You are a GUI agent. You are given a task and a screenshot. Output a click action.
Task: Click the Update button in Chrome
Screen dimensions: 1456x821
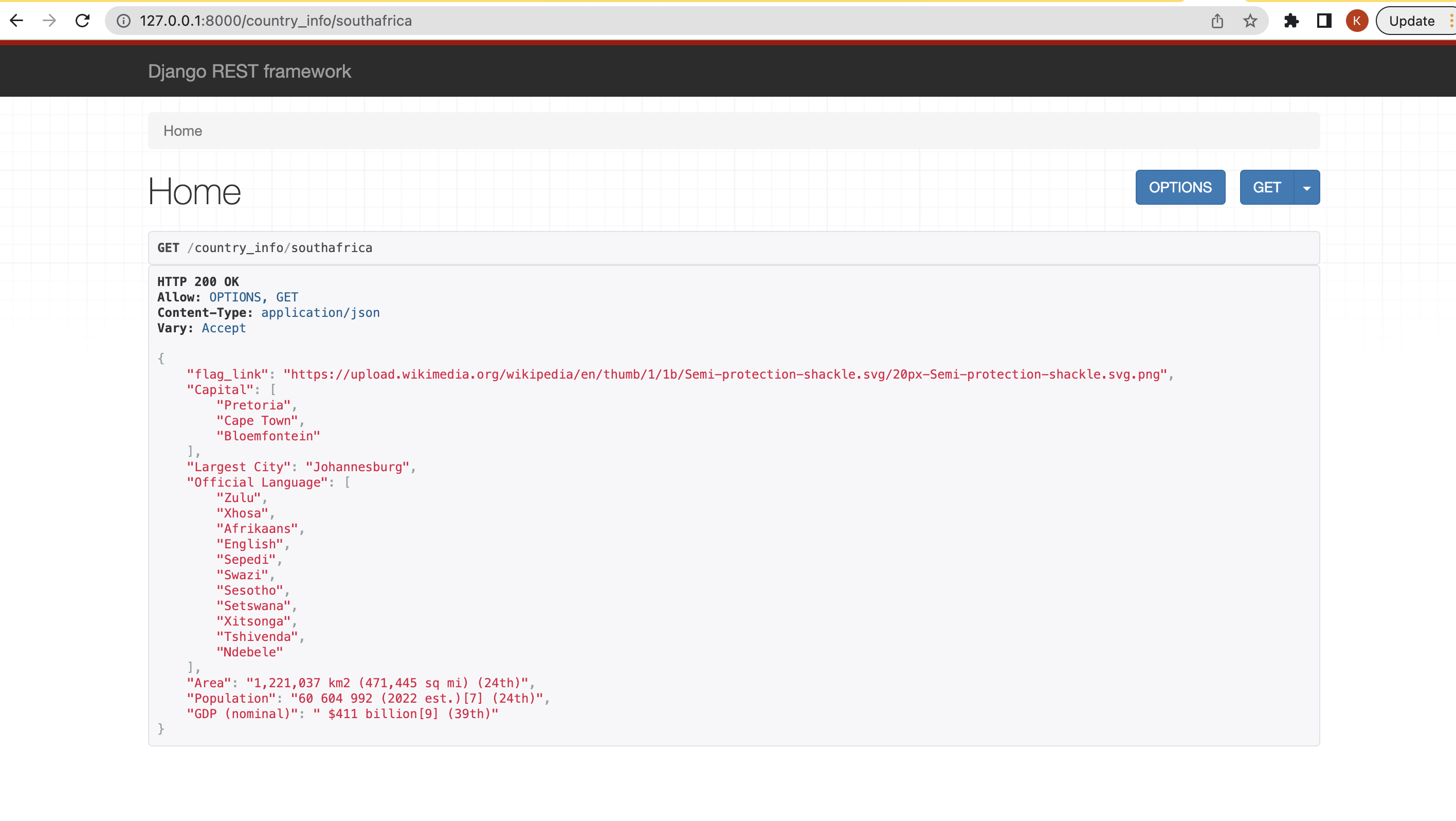(x=1411, y=21)
